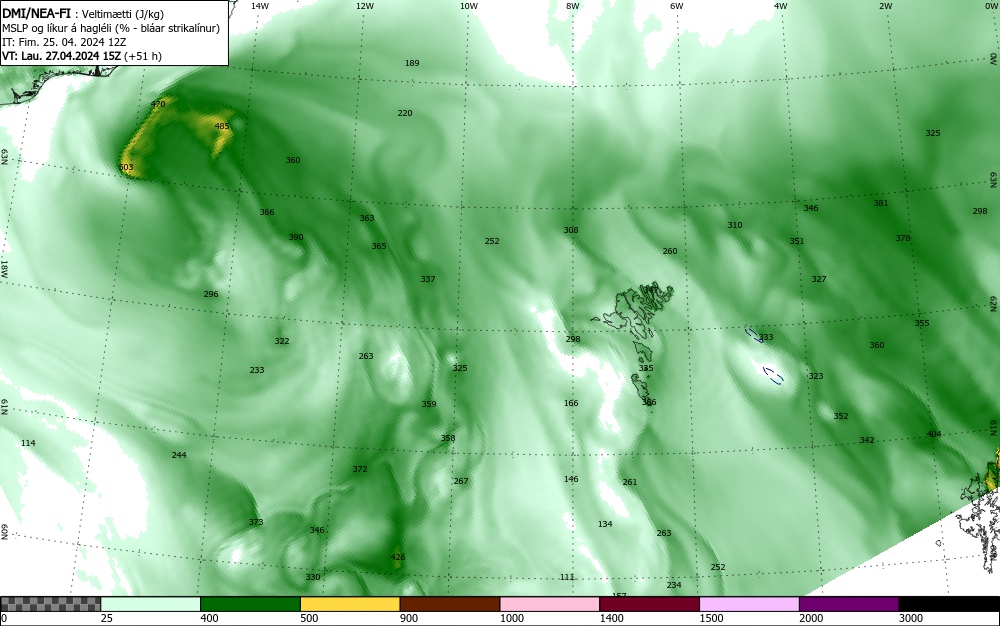Viewport: 1000px width, 626px height.
Task: Click the 322 value on the map
Action: pos(282,341)
